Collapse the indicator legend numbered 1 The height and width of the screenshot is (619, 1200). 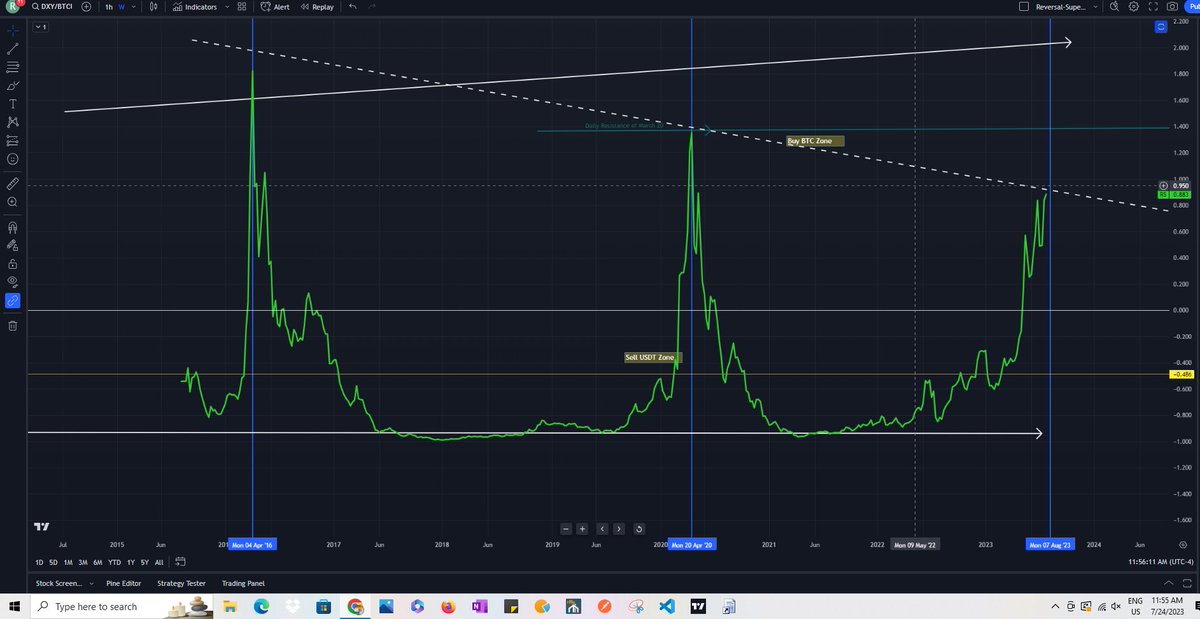click(40, 27)
